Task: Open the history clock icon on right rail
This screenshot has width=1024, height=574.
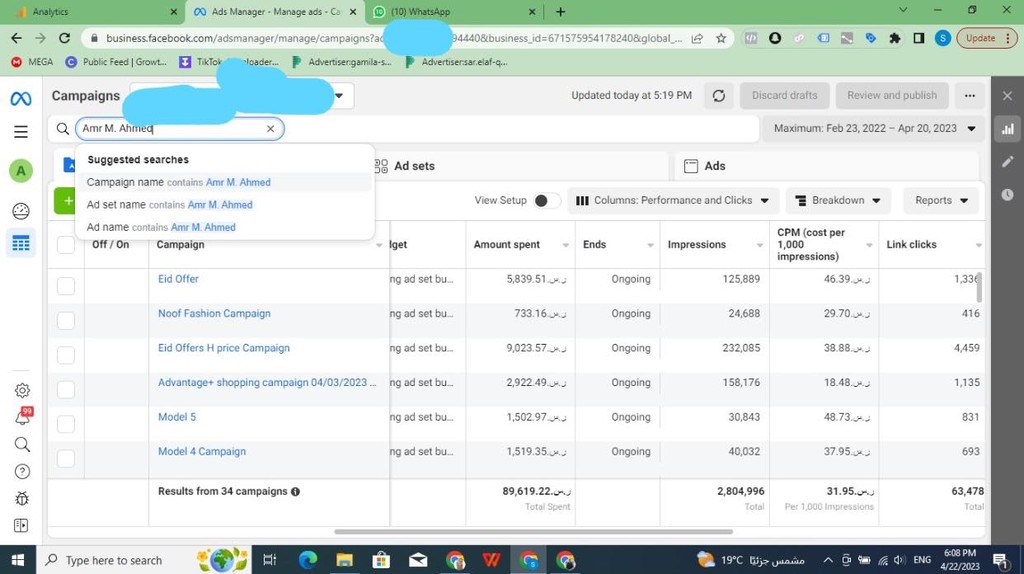Action: [x=1008, y=195]
